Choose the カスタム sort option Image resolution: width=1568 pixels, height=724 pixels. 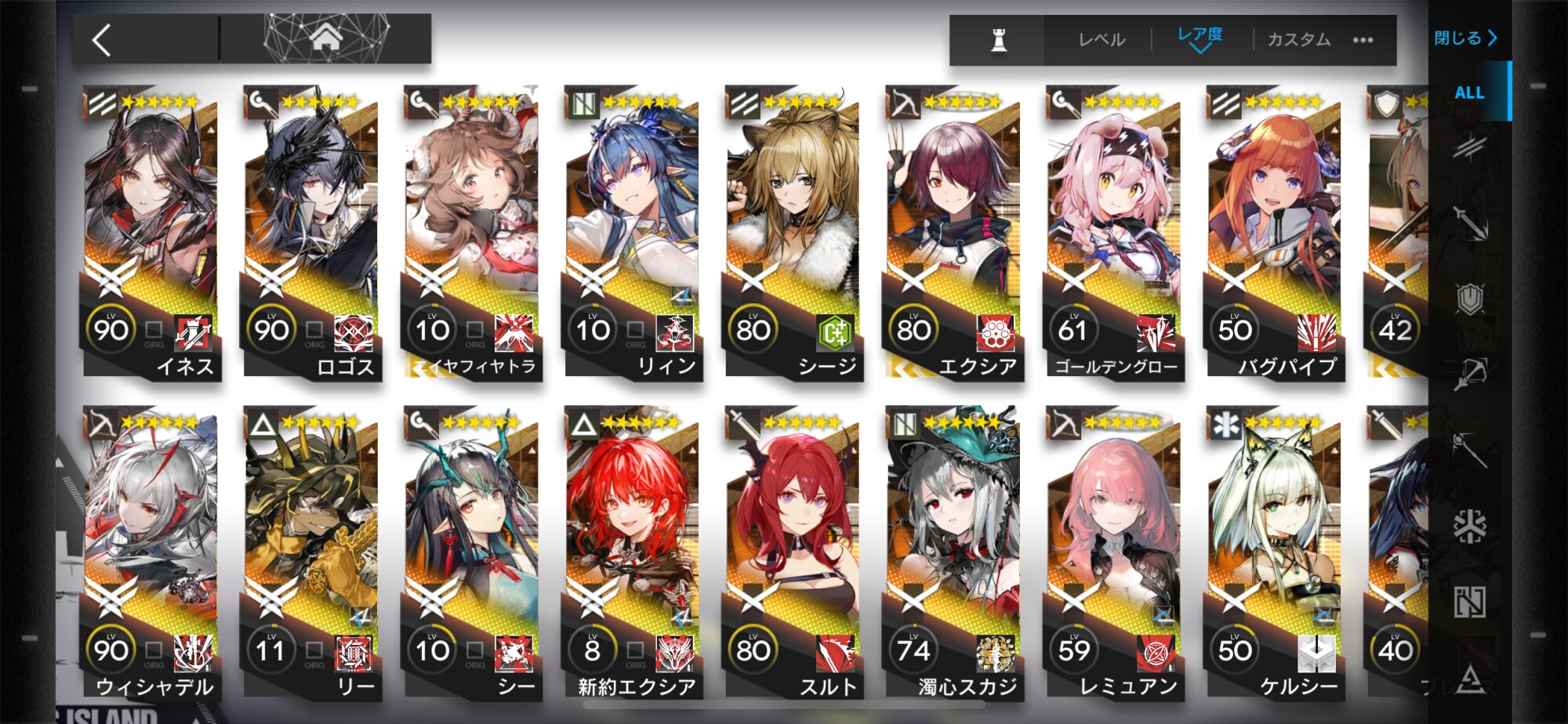pyautogui.click(x=1299, y=39)
